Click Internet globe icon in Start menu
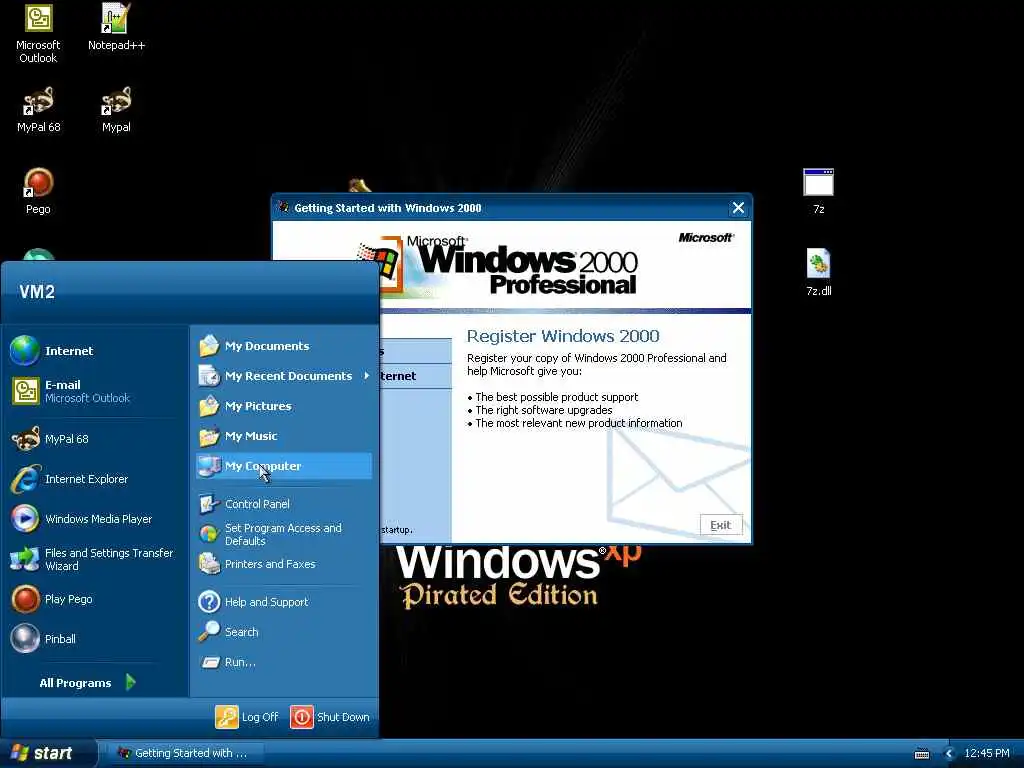Viewport: 1024px width, 768px height. tap(25, 351)
